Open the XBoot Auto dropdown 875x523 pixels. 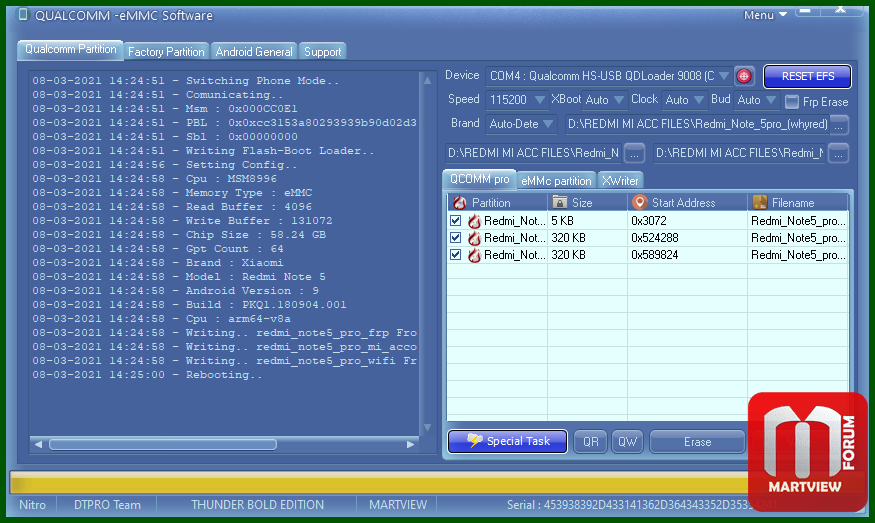click(618, 100)
